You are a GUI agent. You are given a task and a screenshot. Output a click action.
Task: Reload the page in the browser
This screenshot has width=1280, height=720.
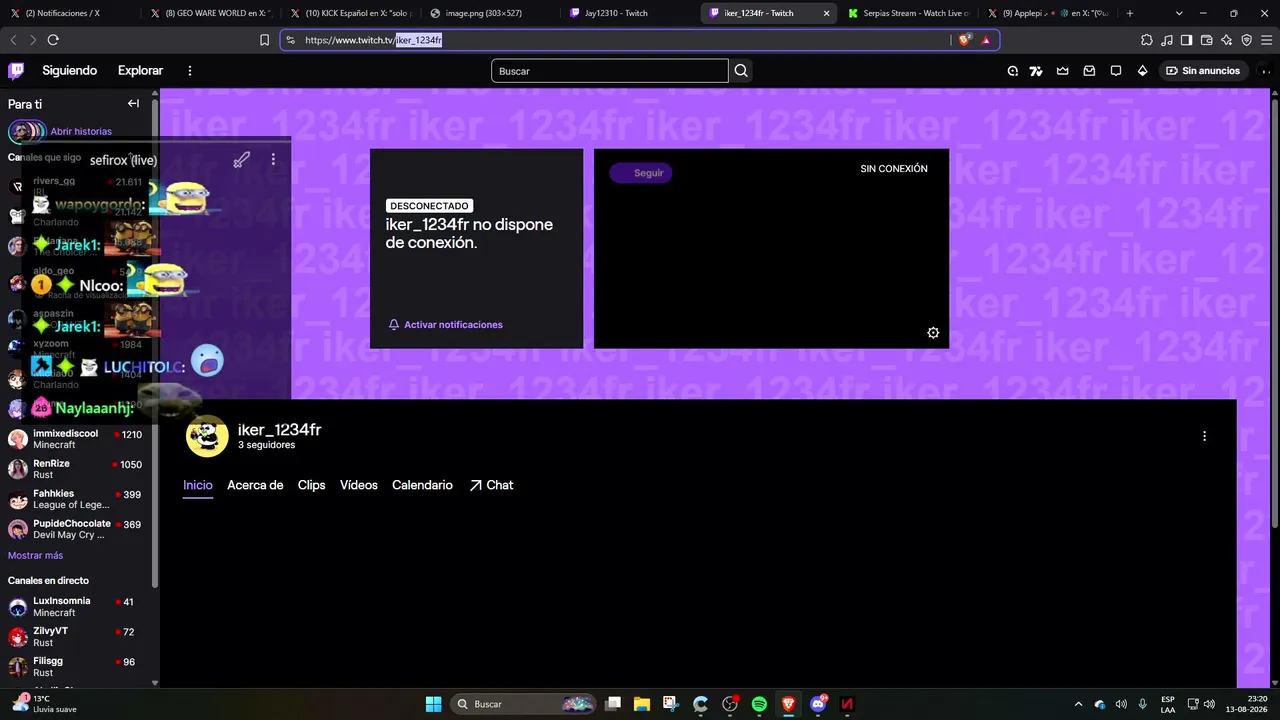coord(53,40)
